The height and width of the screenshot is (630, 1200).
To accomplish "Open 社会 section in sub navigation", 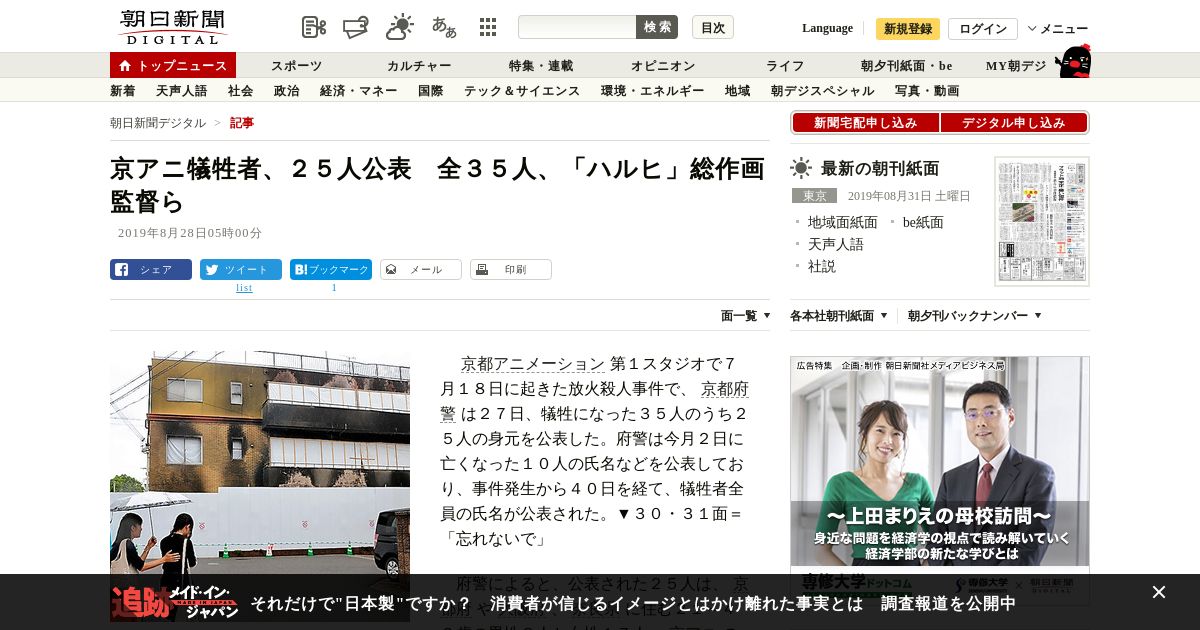I will (241, 91).
